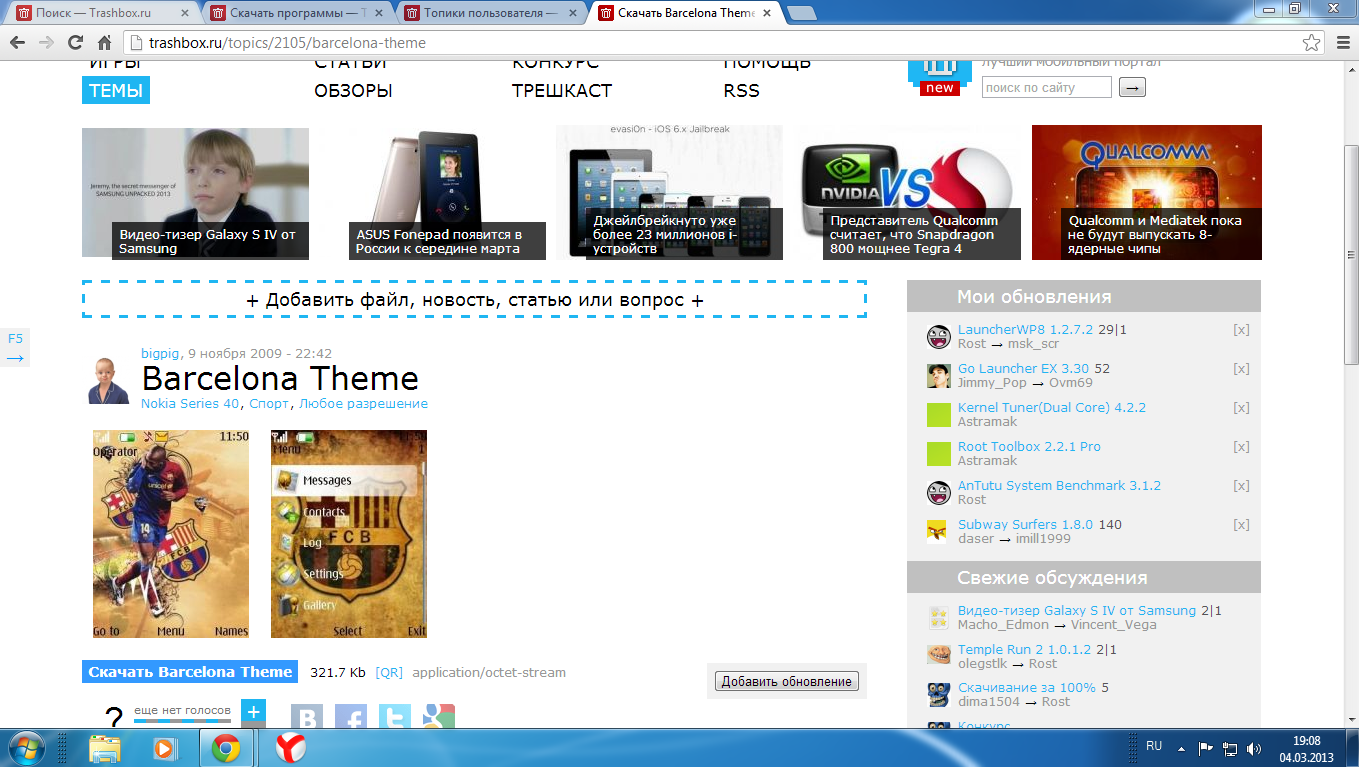The width and height of the screenshot is (1359, 767).
Task: Focus the поиск по сайту search field
Action: point(1046,88)
